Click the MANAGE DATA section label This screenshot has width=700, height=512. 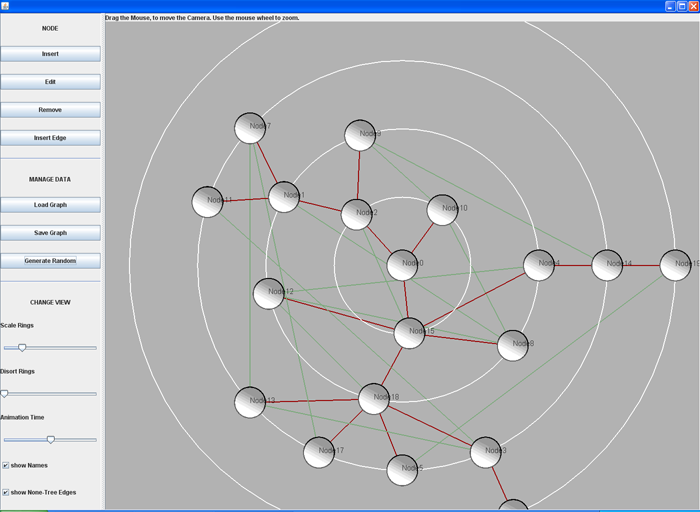tap(50, 179)
